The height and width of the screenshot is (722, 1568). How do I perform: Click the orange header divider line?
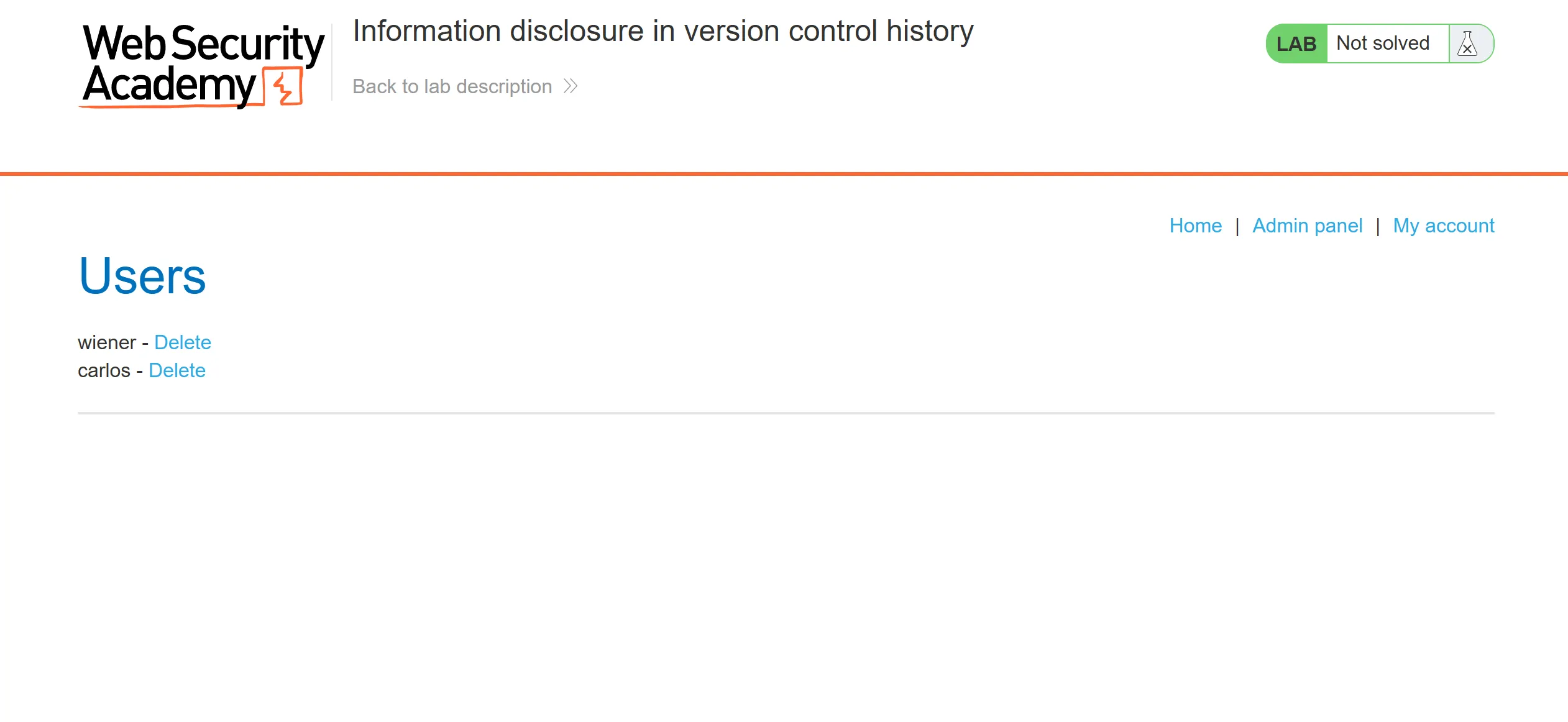point(784,174)
